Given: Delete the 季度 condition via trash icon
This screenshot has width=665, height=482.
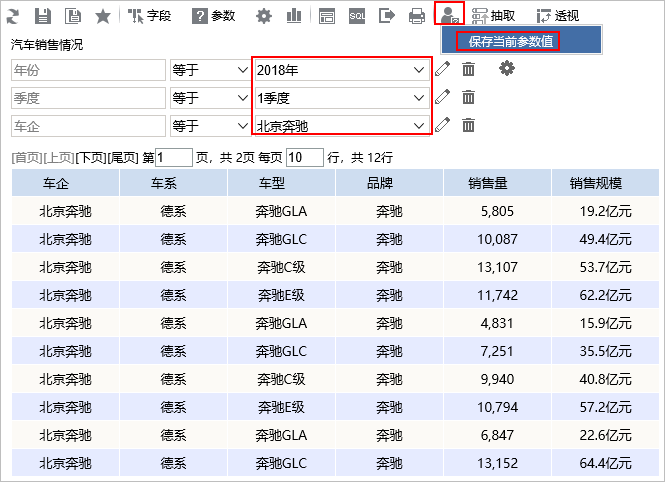Looking at the screenshot, I should [x=468, y=97].
